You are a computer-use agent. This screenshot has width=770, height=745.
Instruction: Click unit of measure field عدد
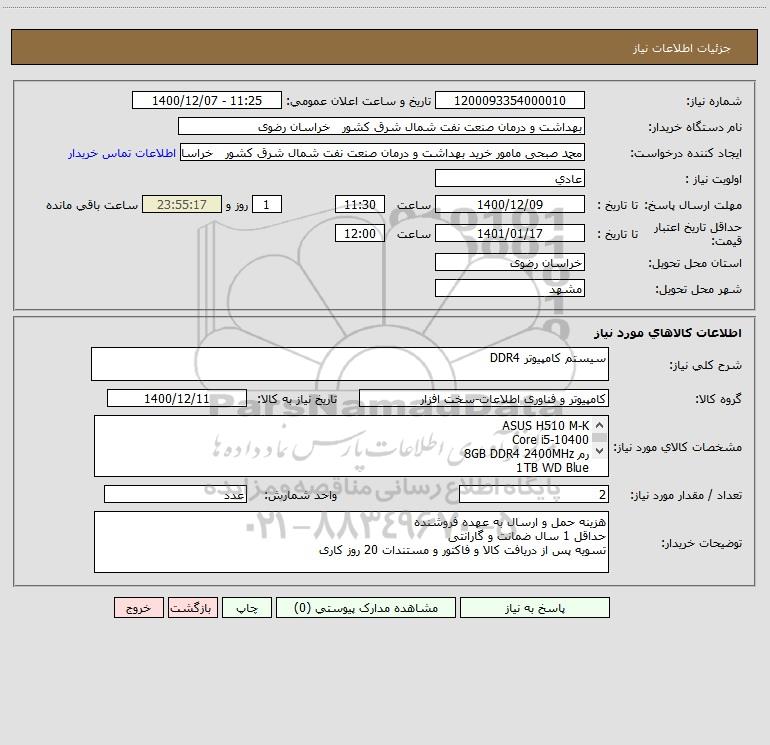[x=175, y=495]
